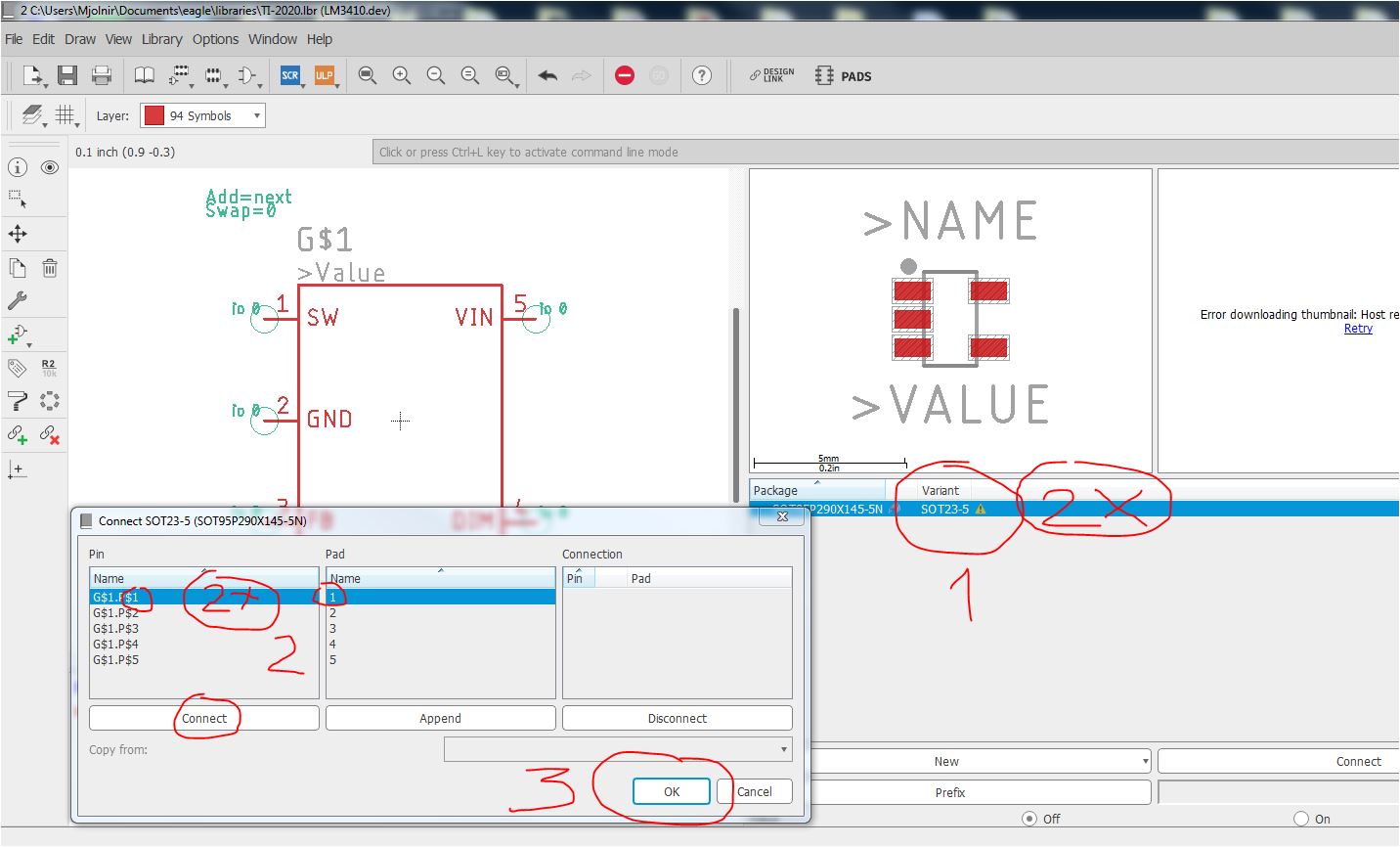Open the Draw menu
This screenshot has height=847, width=1400.
80,39
